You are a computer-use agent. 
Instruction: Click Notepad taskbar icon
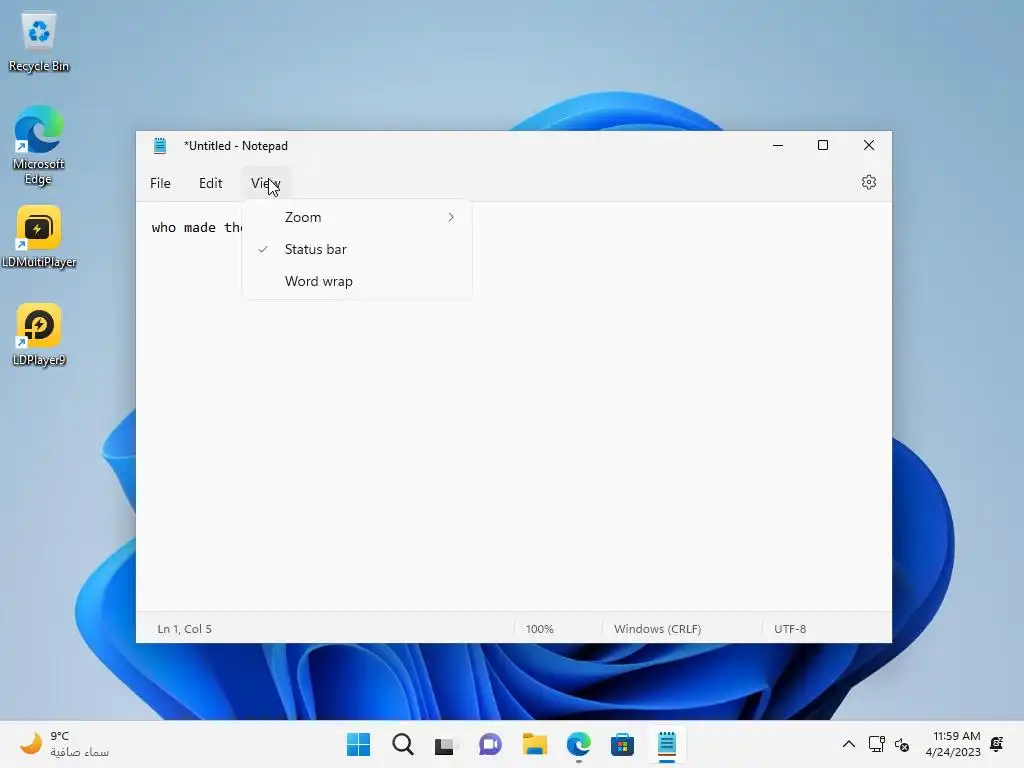pos(667,744)
